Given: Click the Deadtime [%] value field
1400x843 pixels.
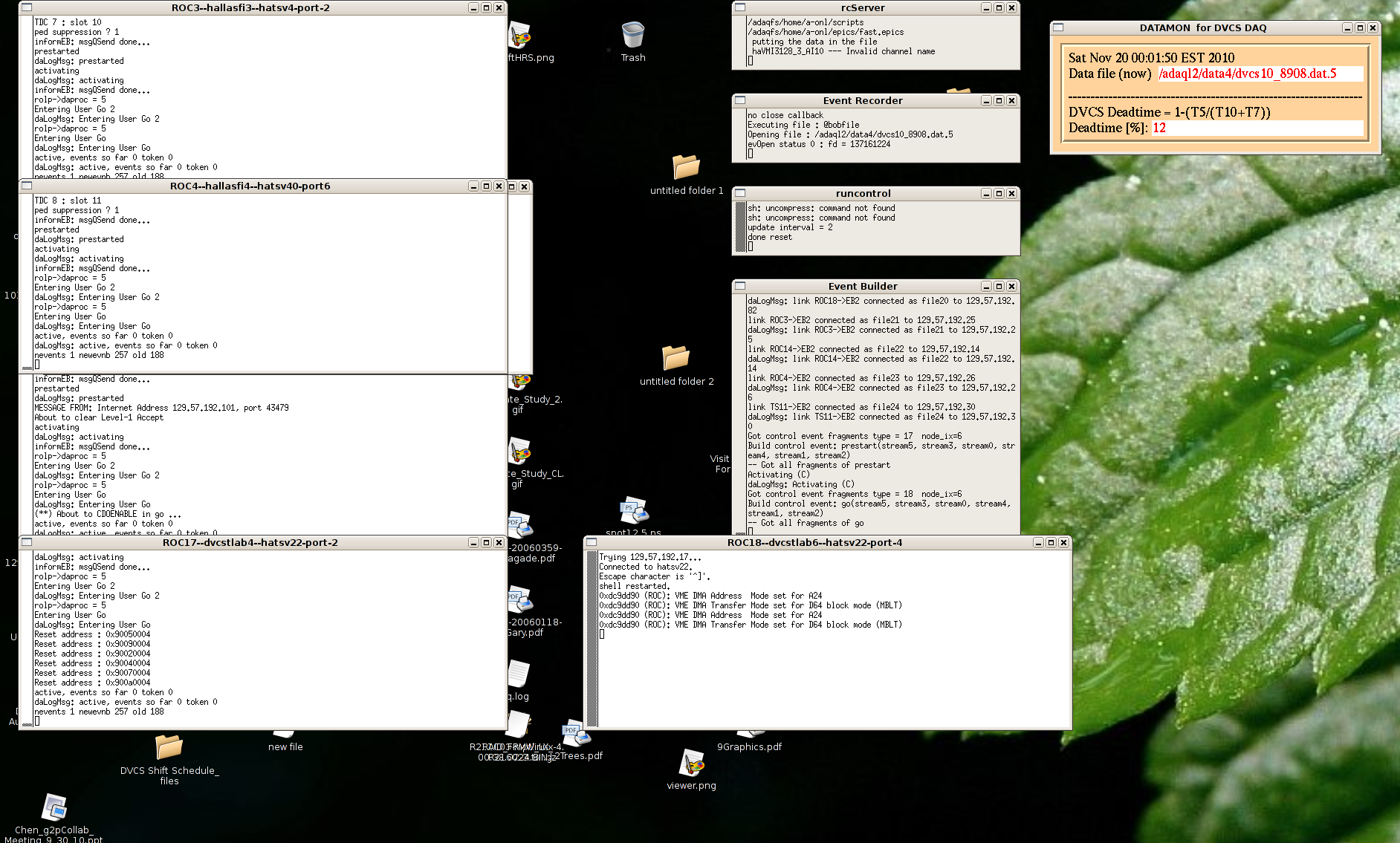Looking at the screenshot, I should pos(1257,128).
